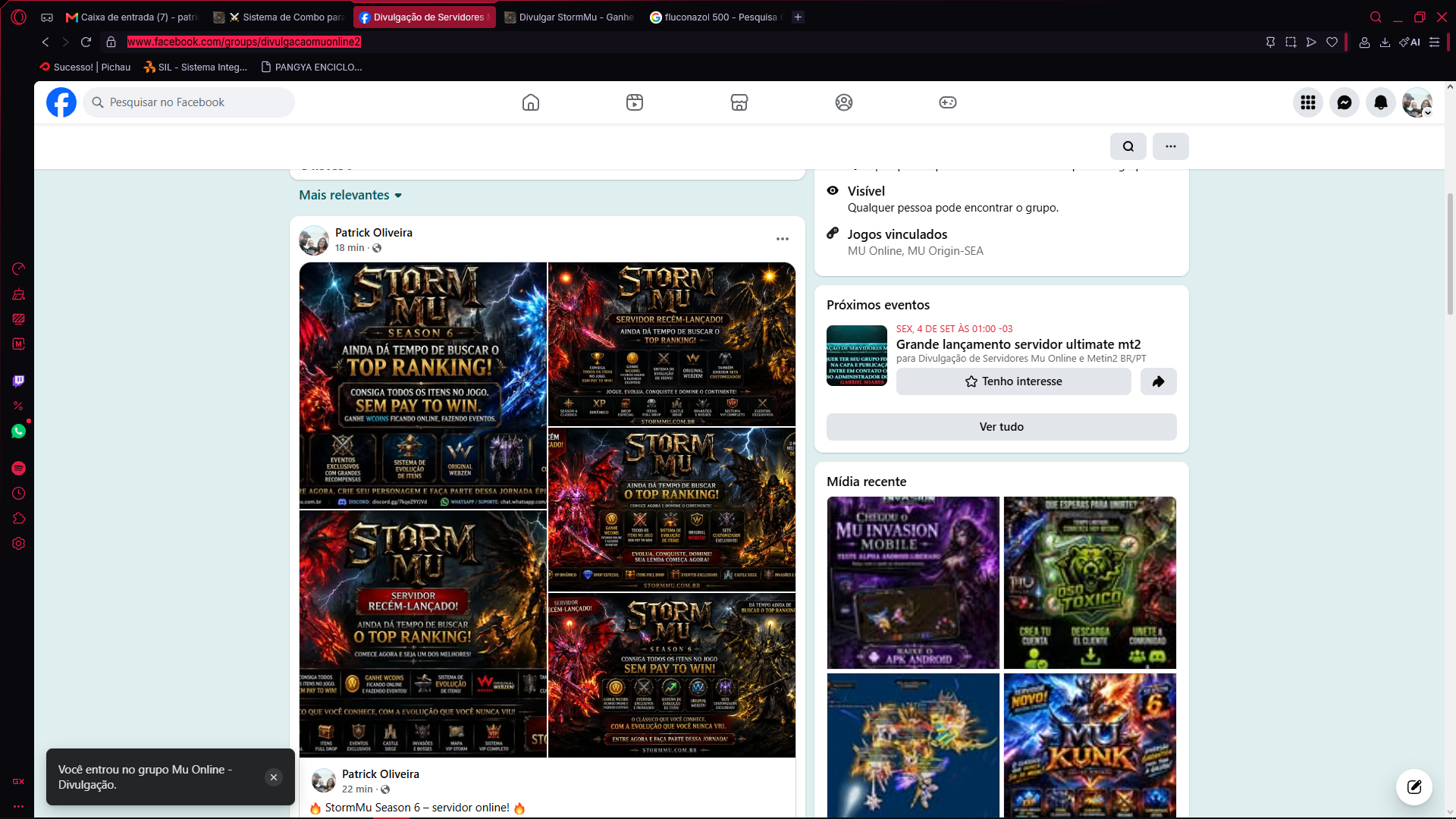Open Facebook Marketplace icon

pyautogui.click(x=739, y=102)
